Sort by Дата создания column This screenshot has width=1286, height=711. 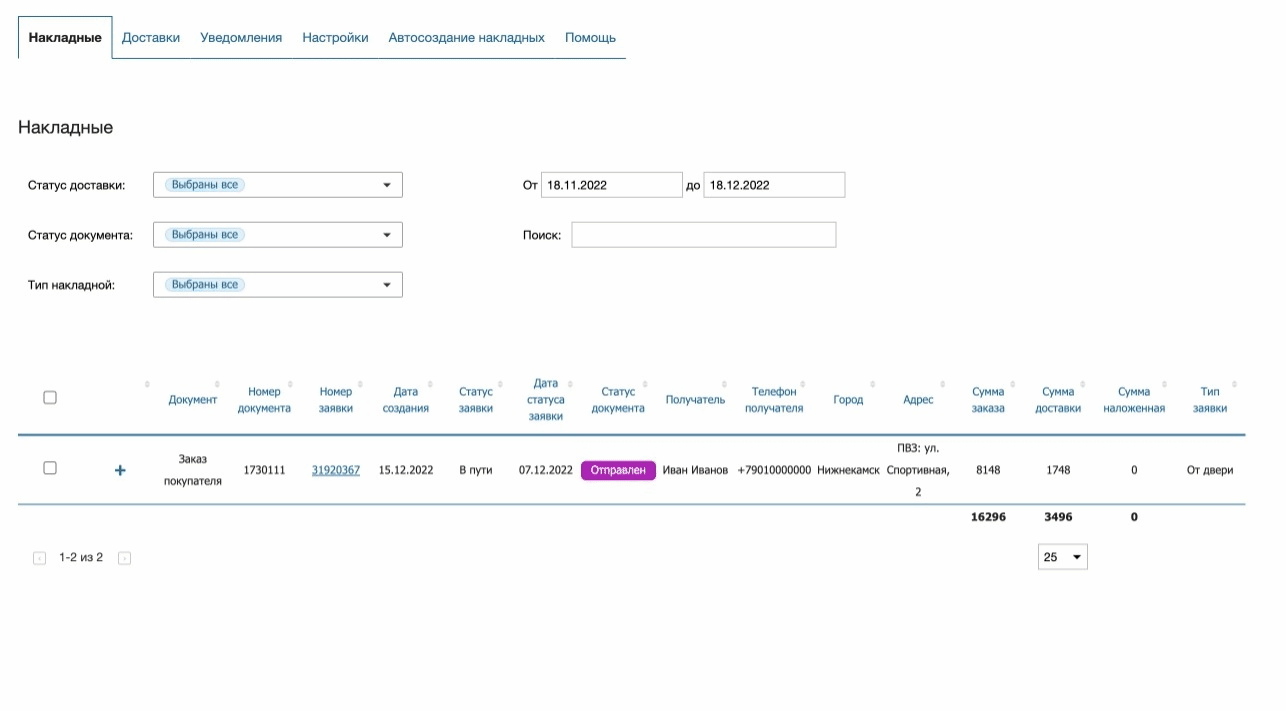[405, 399]
